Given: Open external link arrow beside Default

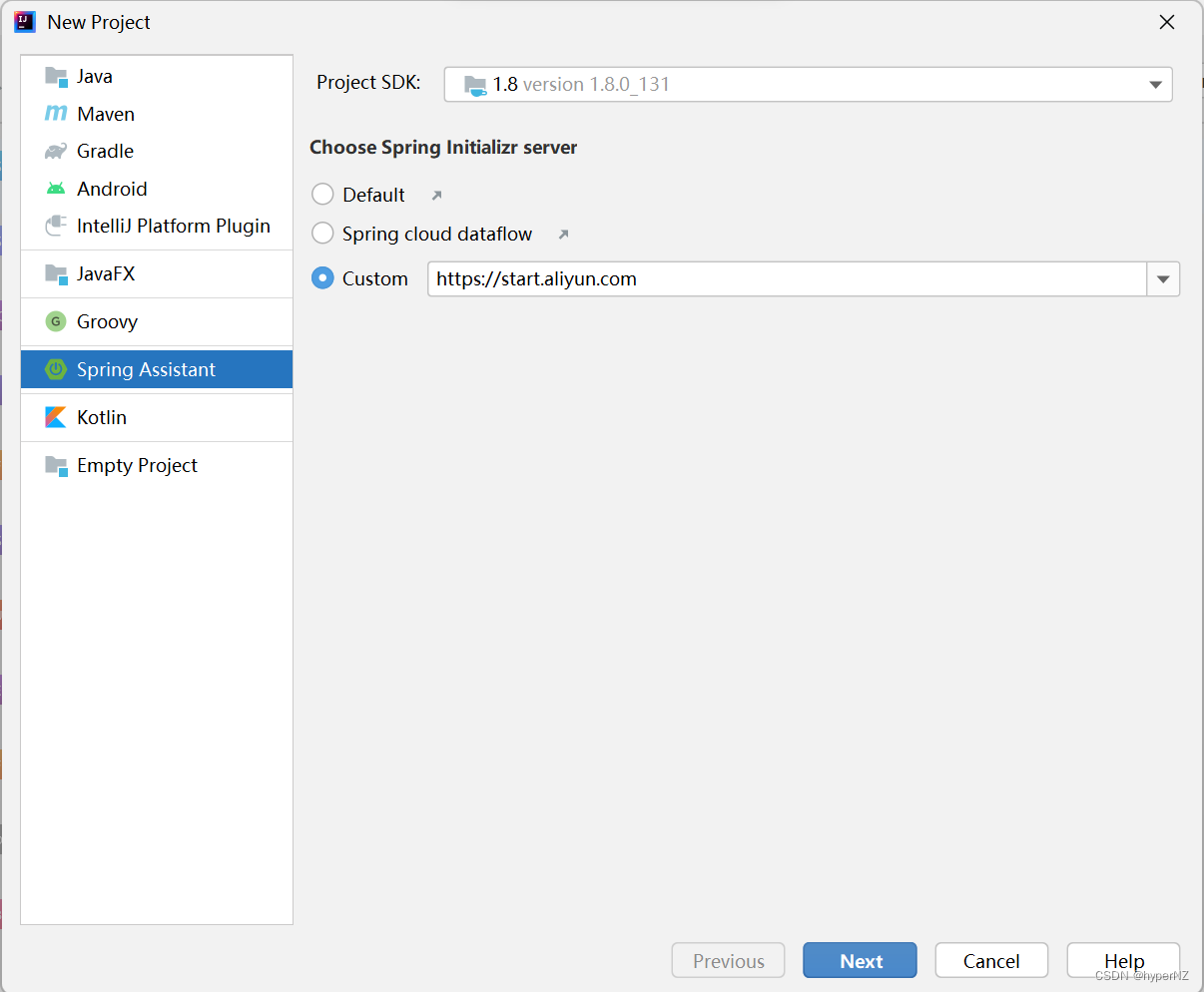Looking at the screenshot, I should (x=436, y=196).
